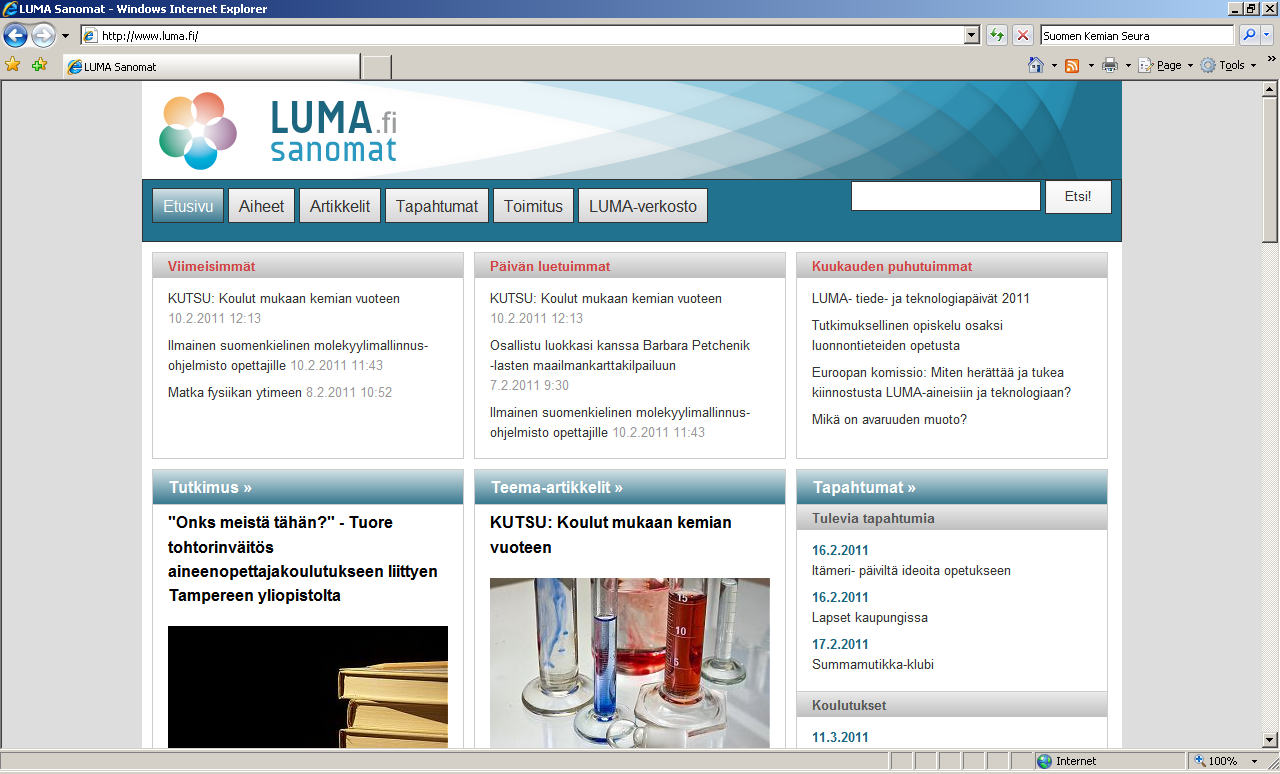Select the LUMA Sanomat browser tab
The image size is (1280, 774).
coord(211,67)
